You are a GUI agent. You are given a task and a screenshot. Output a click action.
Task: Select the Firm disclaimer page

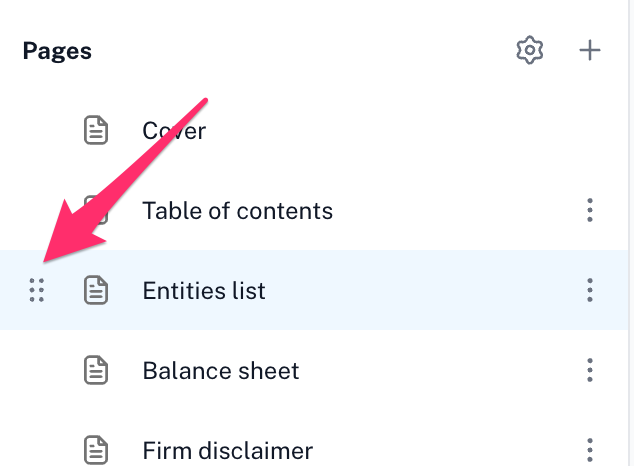click(x=228, y=450)
